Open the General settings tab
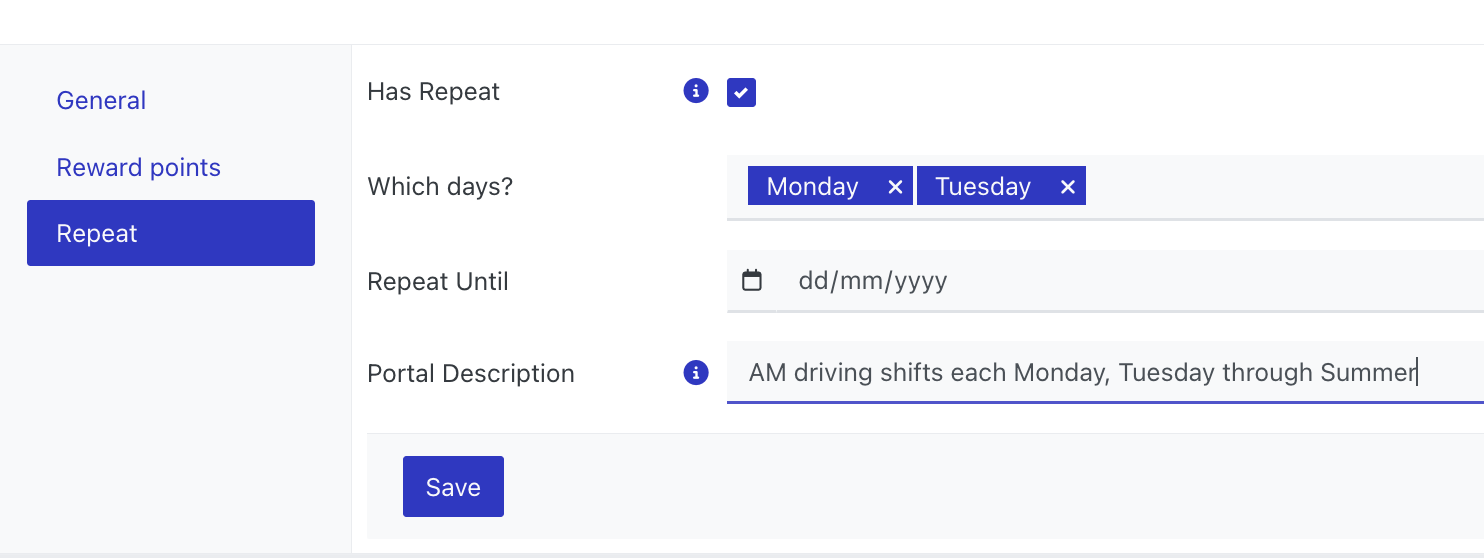Viewport: 1484px width, 558px height. coord(101,100)
